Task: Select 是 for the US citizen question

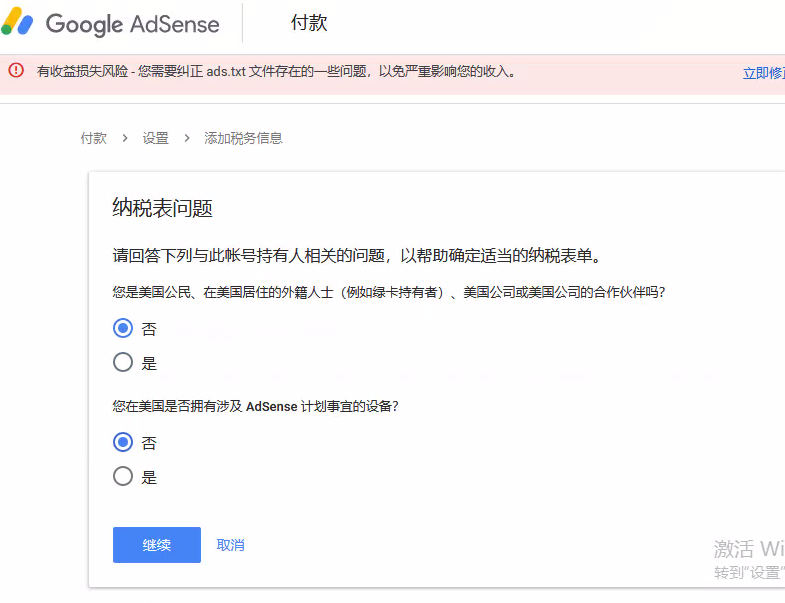Action: pyautogui.click(x=123, y=362)
